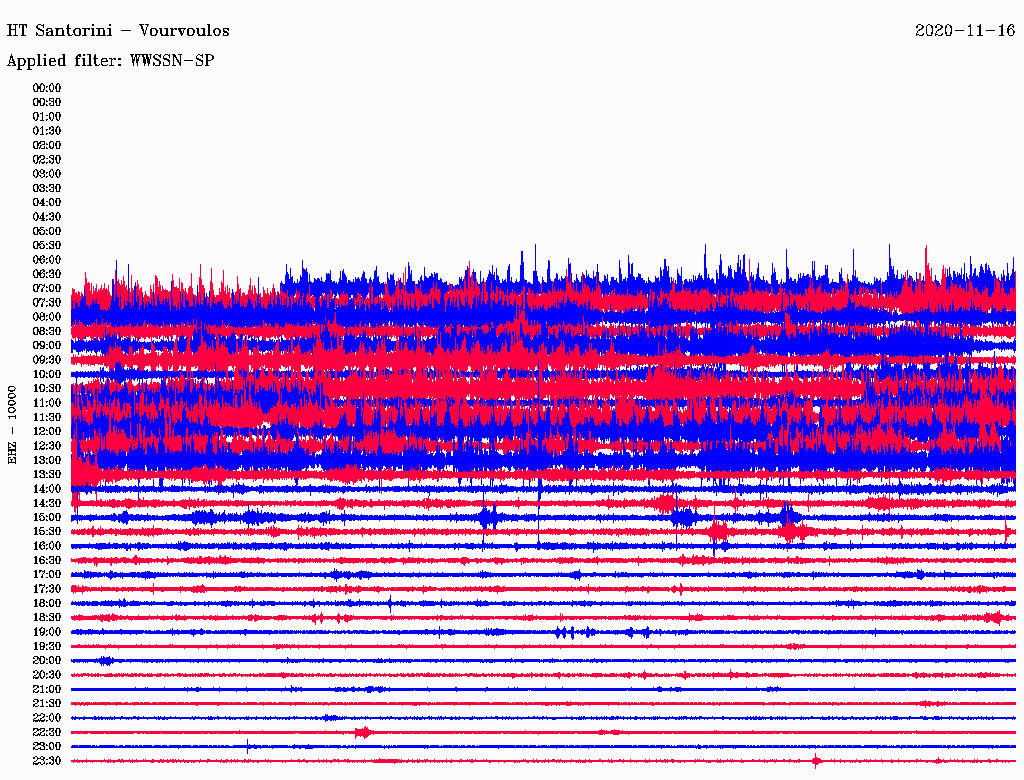This screenshot has width=1024, height=780.
Task: Click the 10:00 time label
Action: [47, 374]
